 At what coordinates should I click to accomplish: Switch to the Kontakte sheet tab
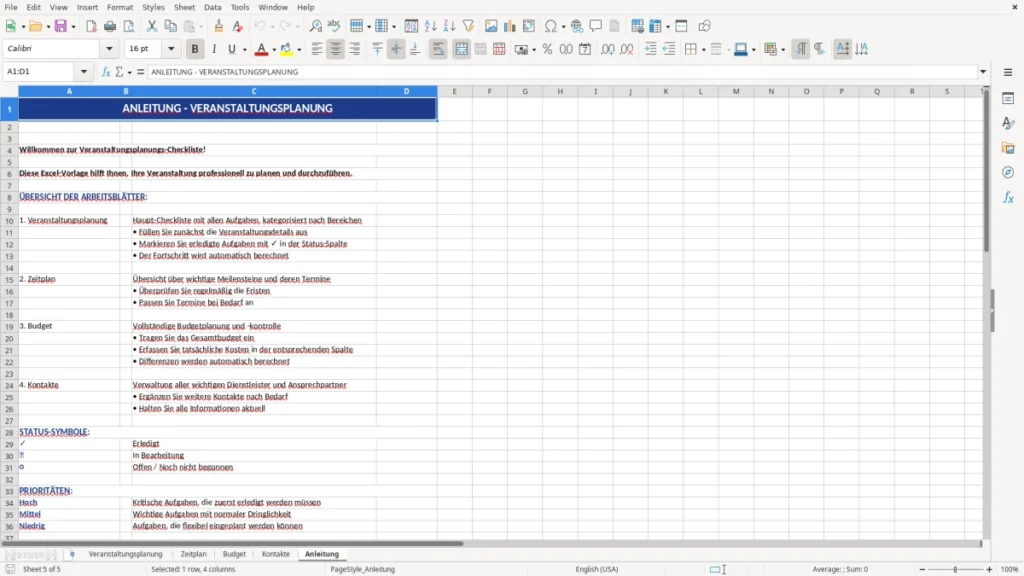click(x=276, y=554)
